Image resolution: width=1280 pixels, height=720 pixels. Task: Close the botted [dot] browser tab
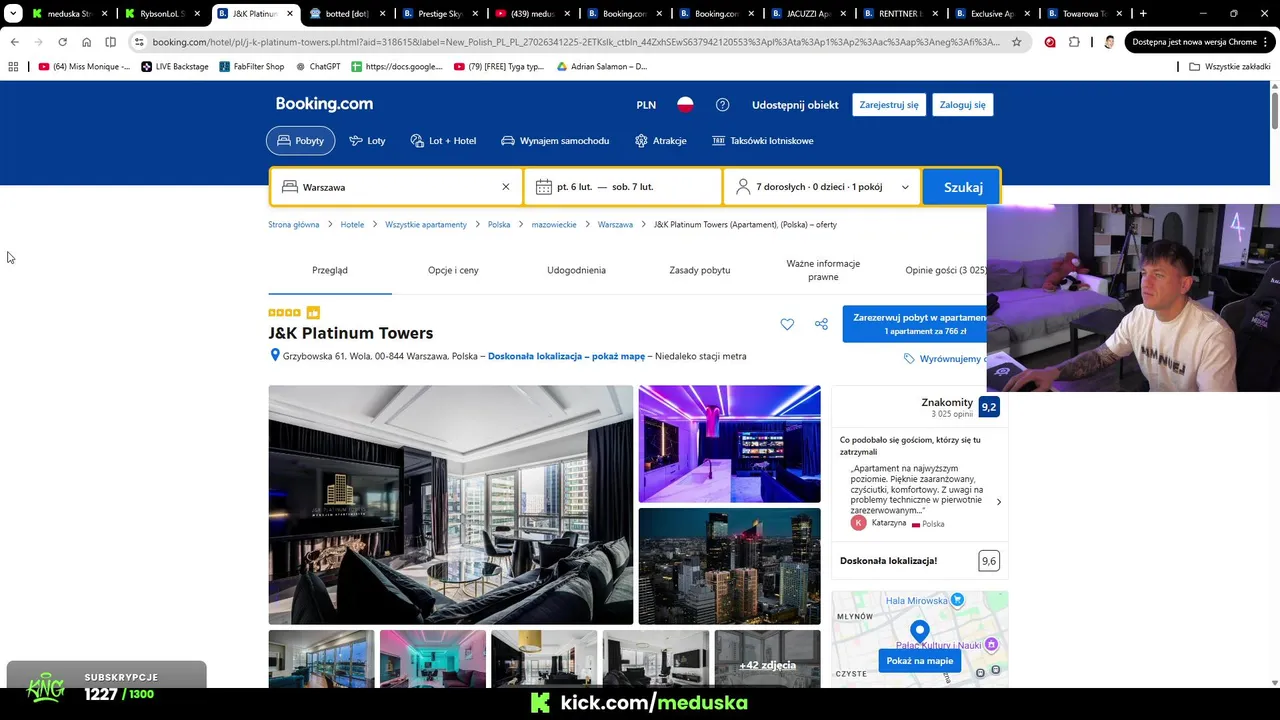(x=381, y=14)
